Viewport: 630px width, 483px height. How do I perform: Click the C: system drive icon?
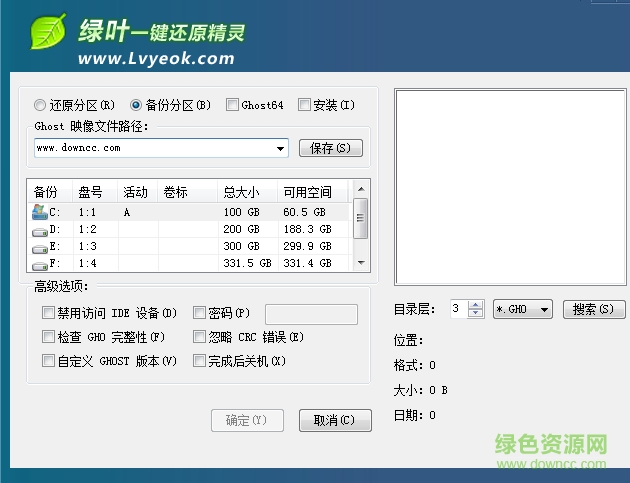click(40, 212)
